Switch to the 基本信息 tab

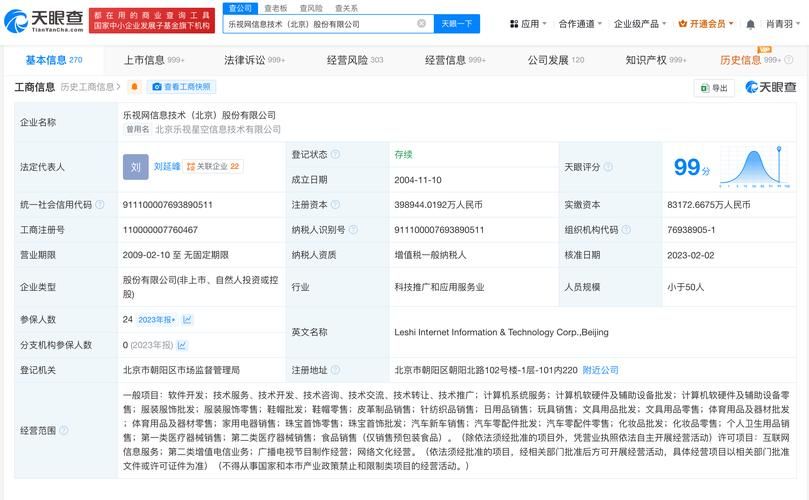tap(54, 60)
